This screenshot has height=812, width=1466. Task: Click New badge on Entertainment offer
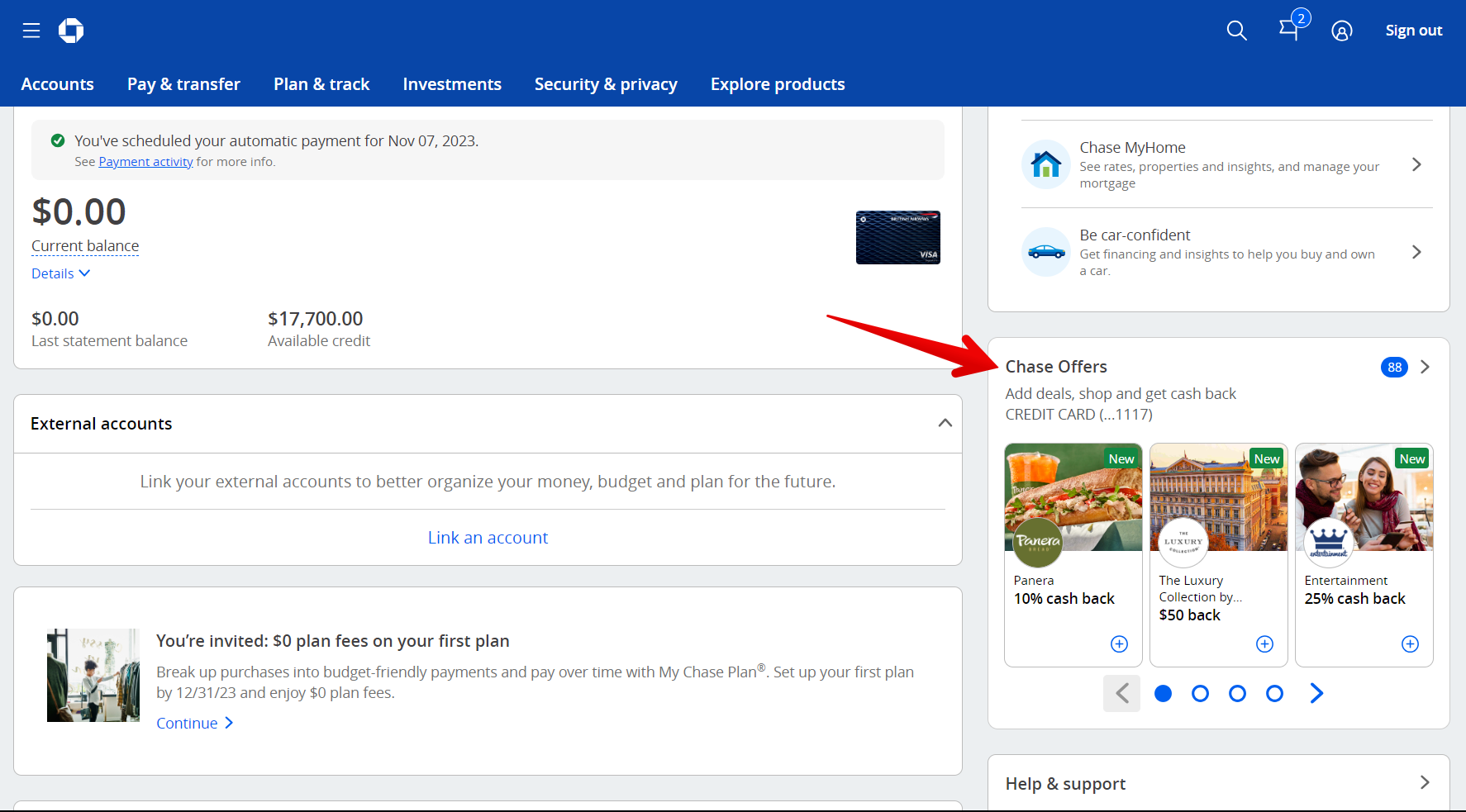(1412, 458)
